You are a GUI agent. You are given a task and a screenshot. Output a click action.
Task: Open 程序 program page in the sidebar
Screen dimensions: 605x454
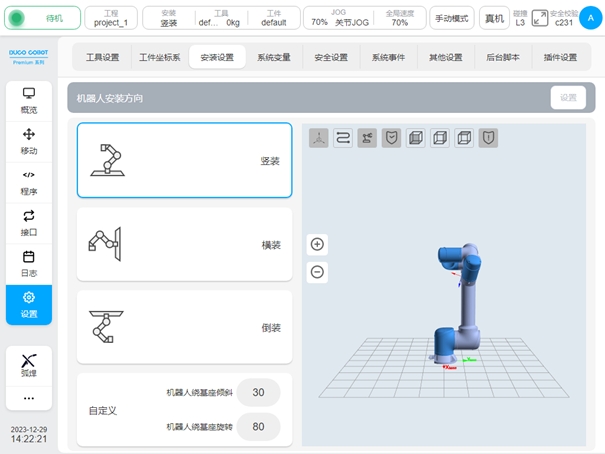(29, 182)
